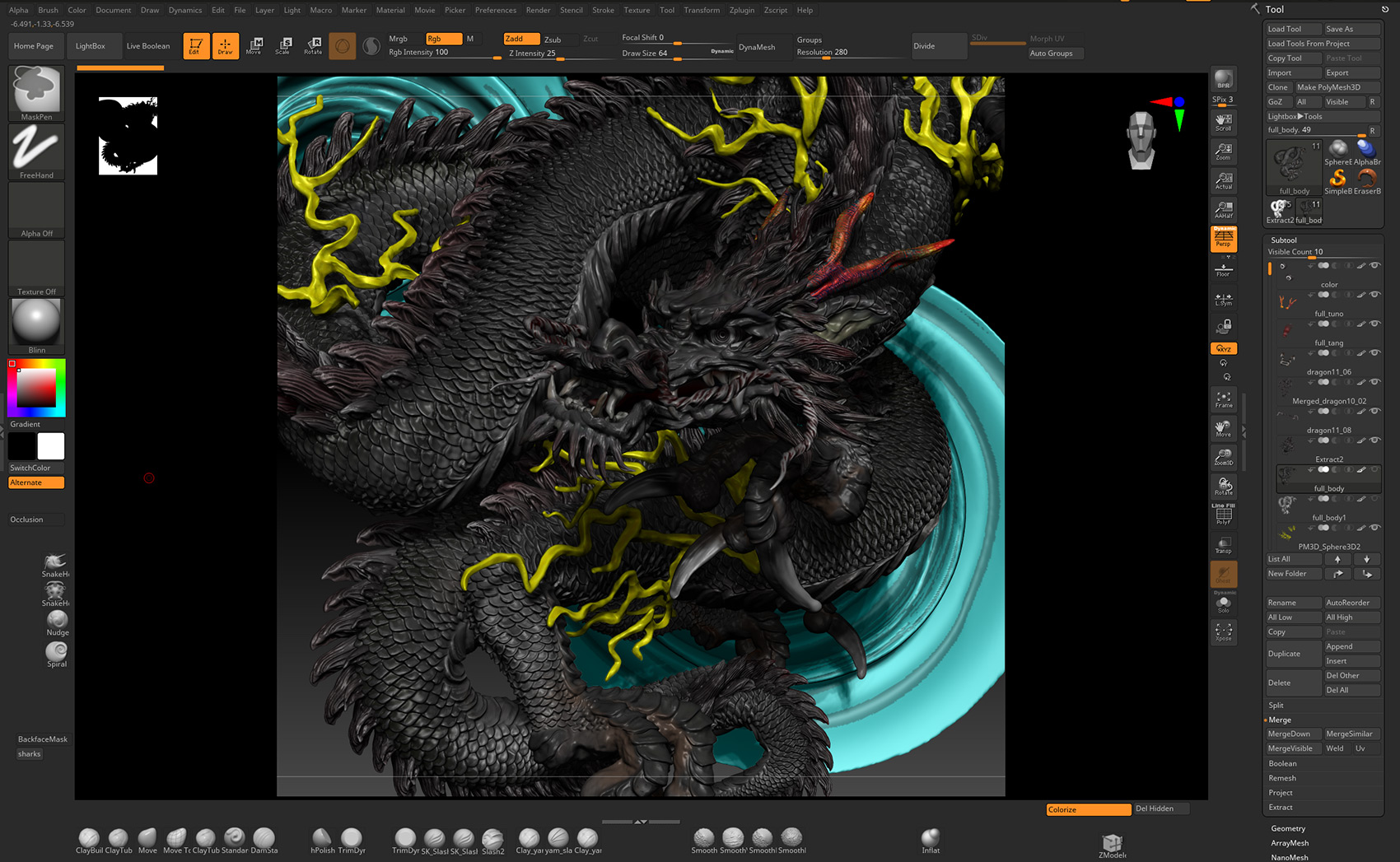Toggle the Colorize option
The width and height of the screenshot is (1400, 862).
click(1088, 809)
